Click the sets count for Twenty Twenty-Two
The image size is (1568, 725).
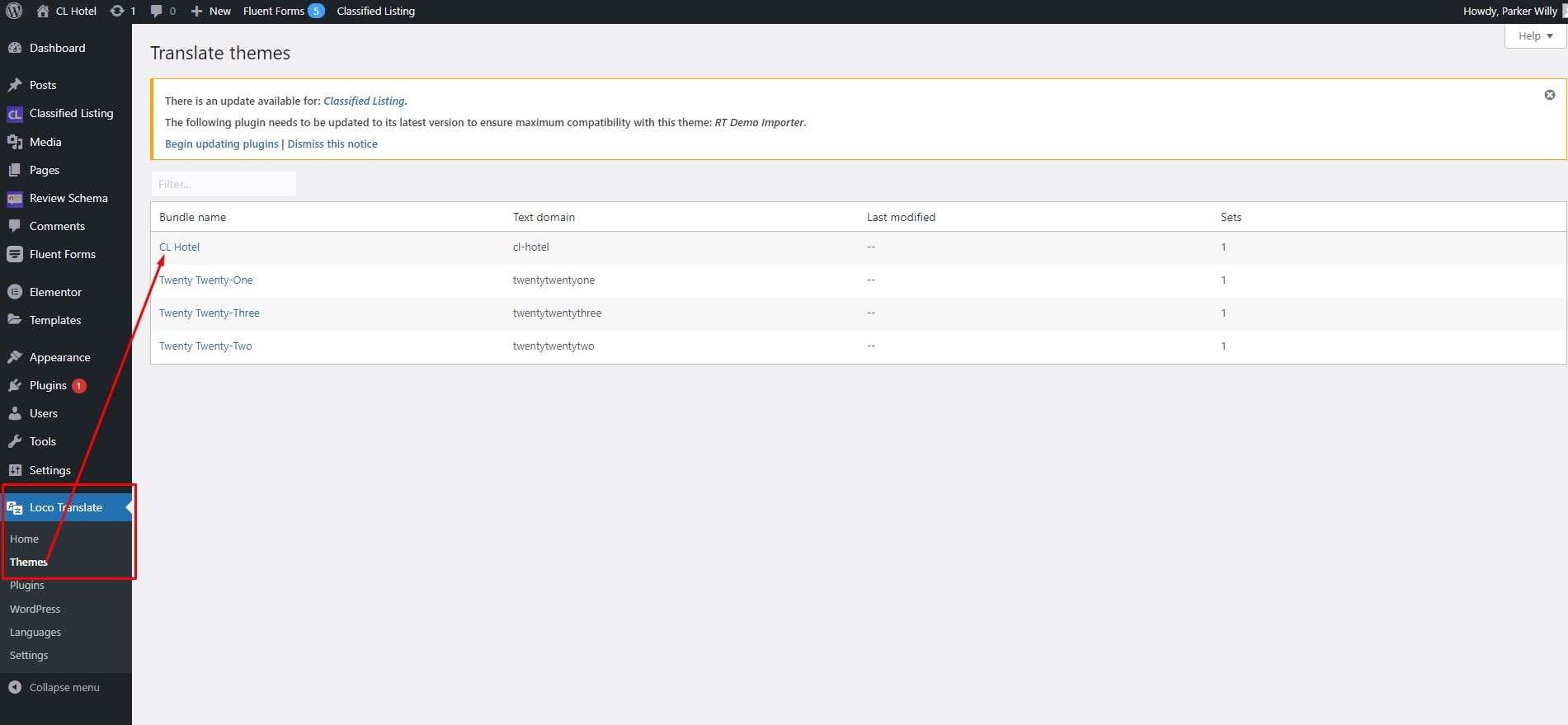pyautogui.click(x=1223, y=346)
